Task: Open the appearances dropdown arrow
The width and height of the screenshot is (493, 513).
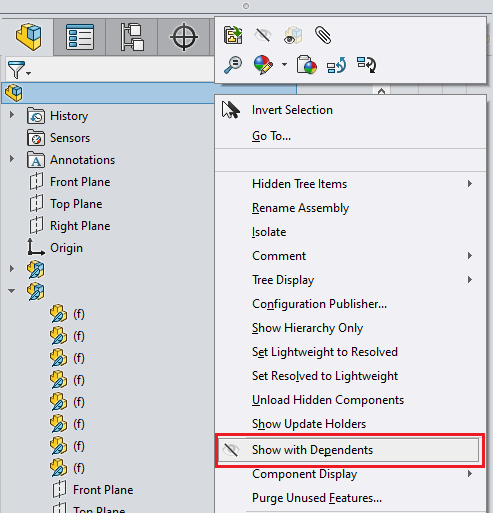Action: click(x=284, y=65)
